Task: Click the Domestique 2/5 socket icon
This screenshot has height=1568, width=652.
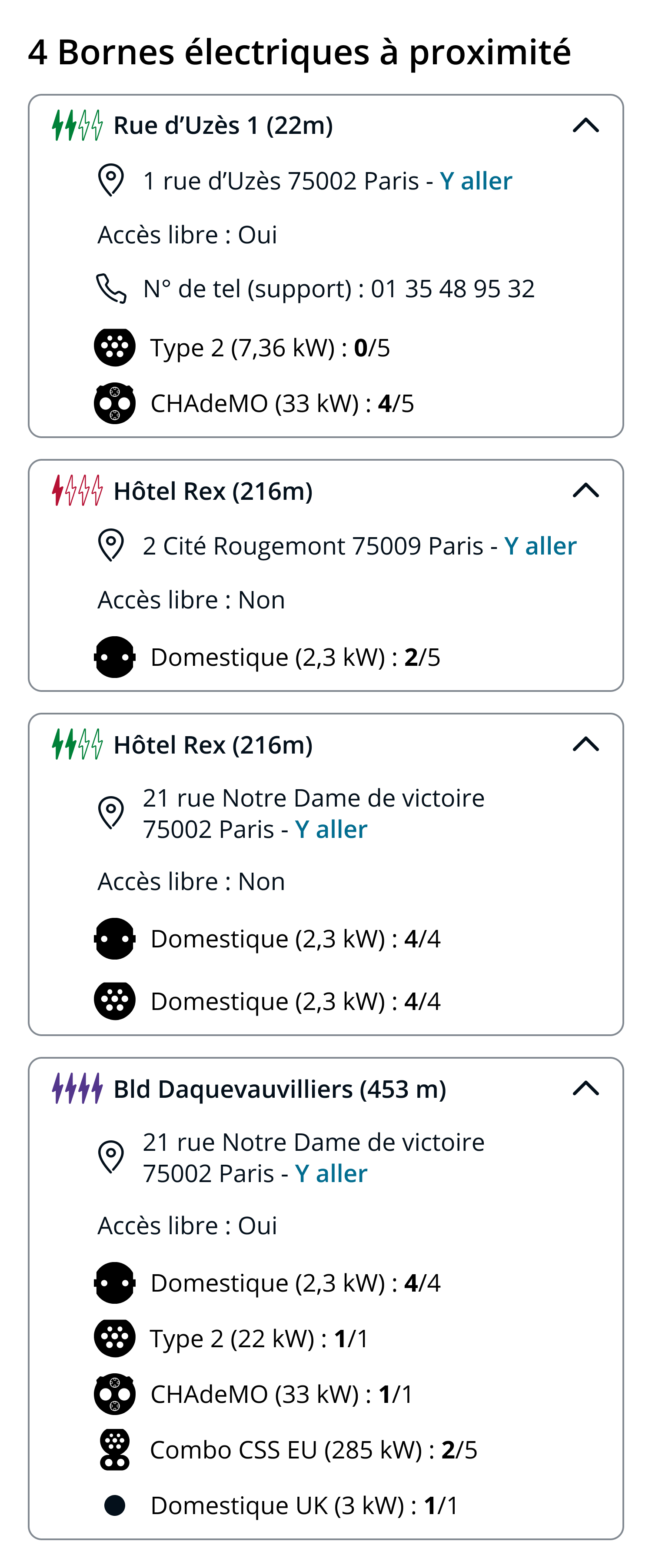Action: (x=114, y=657)
